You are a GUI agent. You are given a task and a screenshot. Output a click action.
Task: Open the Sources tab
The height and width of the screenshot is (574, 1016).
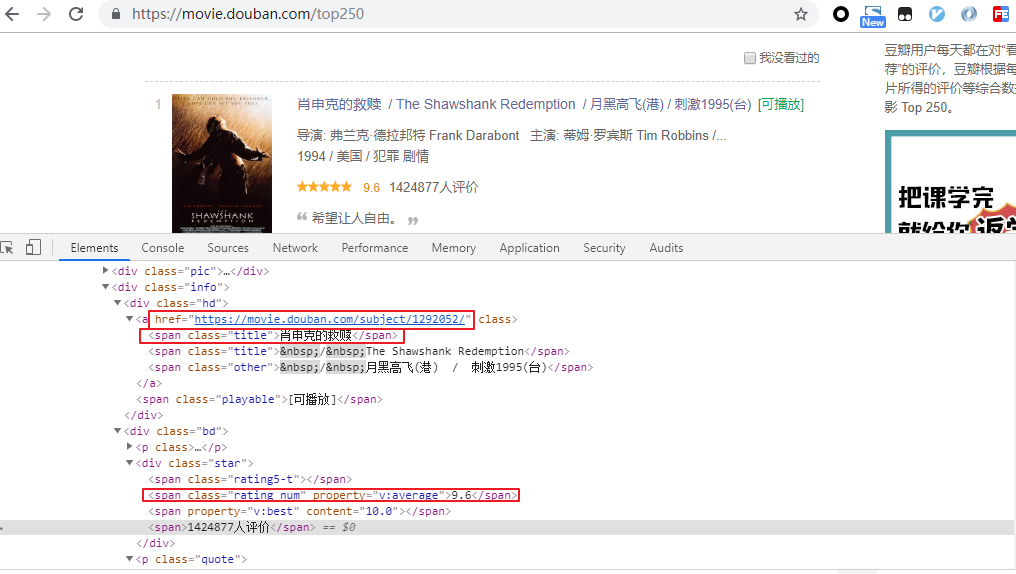point(228,247)
